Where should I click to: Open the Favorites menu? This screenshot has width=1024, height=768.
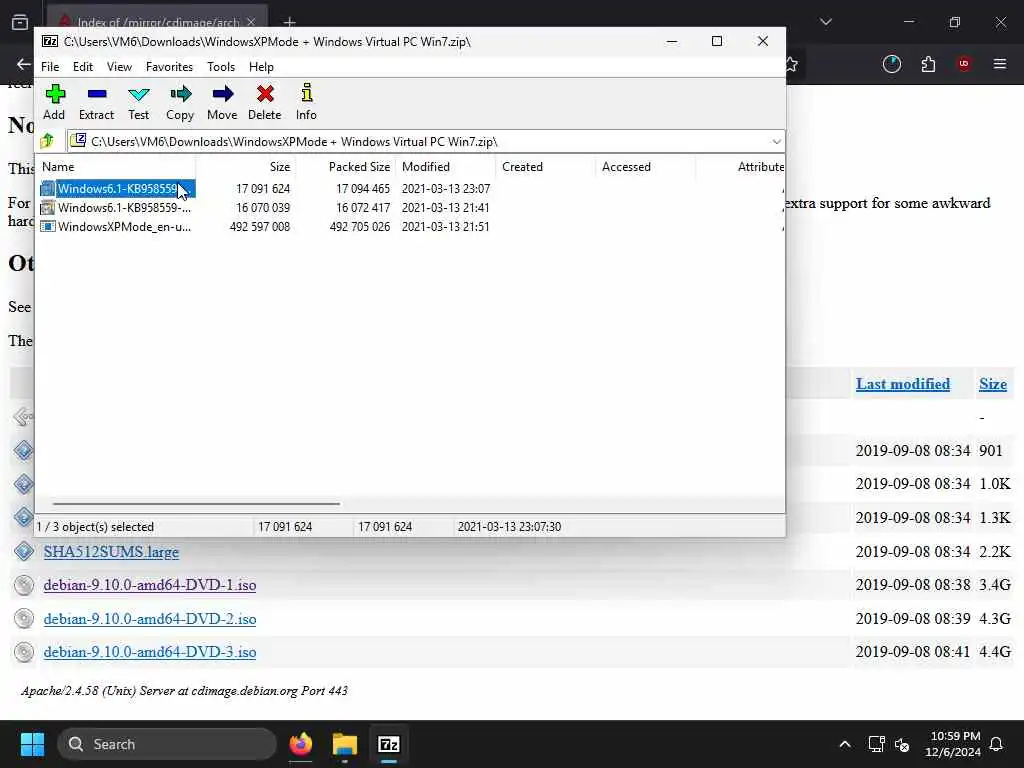[169, 67]
